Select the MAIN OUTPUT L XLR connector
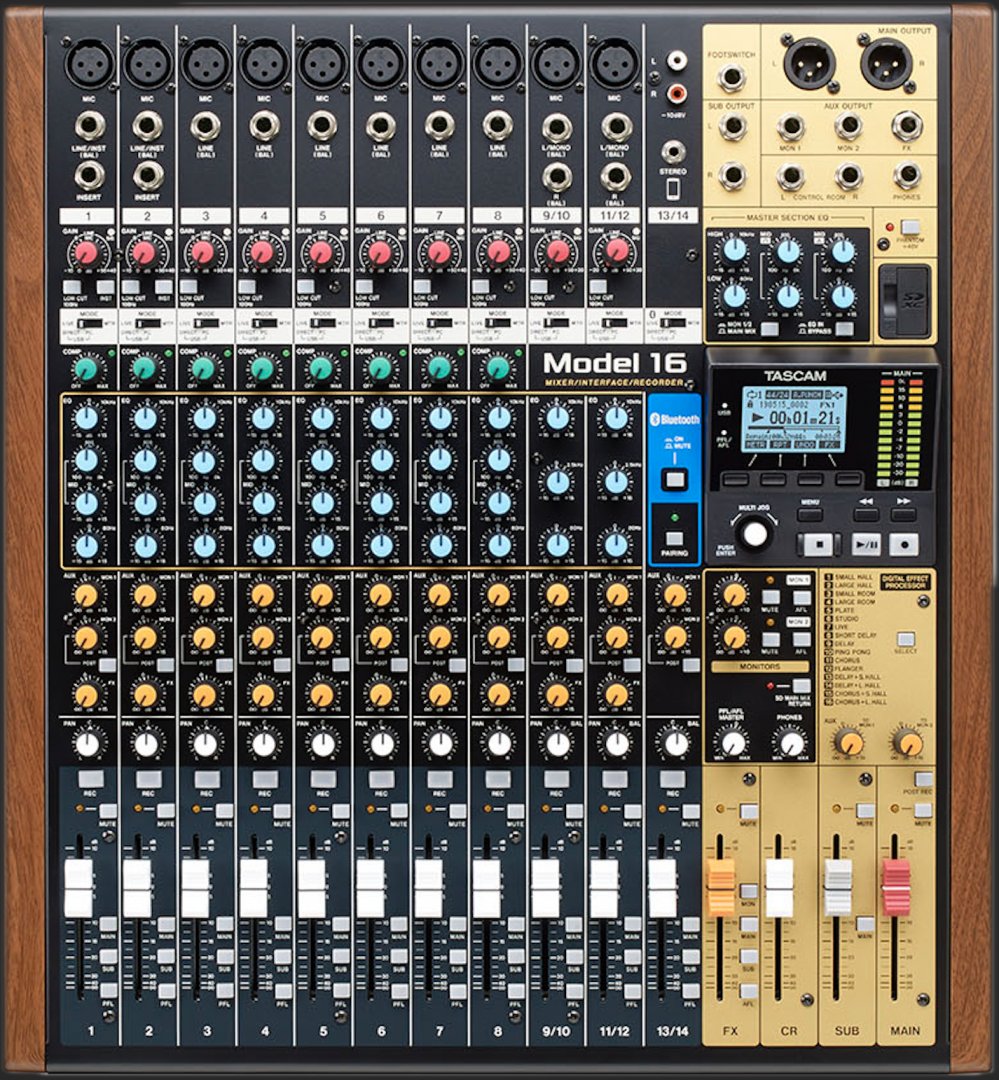Viewport: 999px width, 1080px height. pyautogui.click(x=810, y=62)
